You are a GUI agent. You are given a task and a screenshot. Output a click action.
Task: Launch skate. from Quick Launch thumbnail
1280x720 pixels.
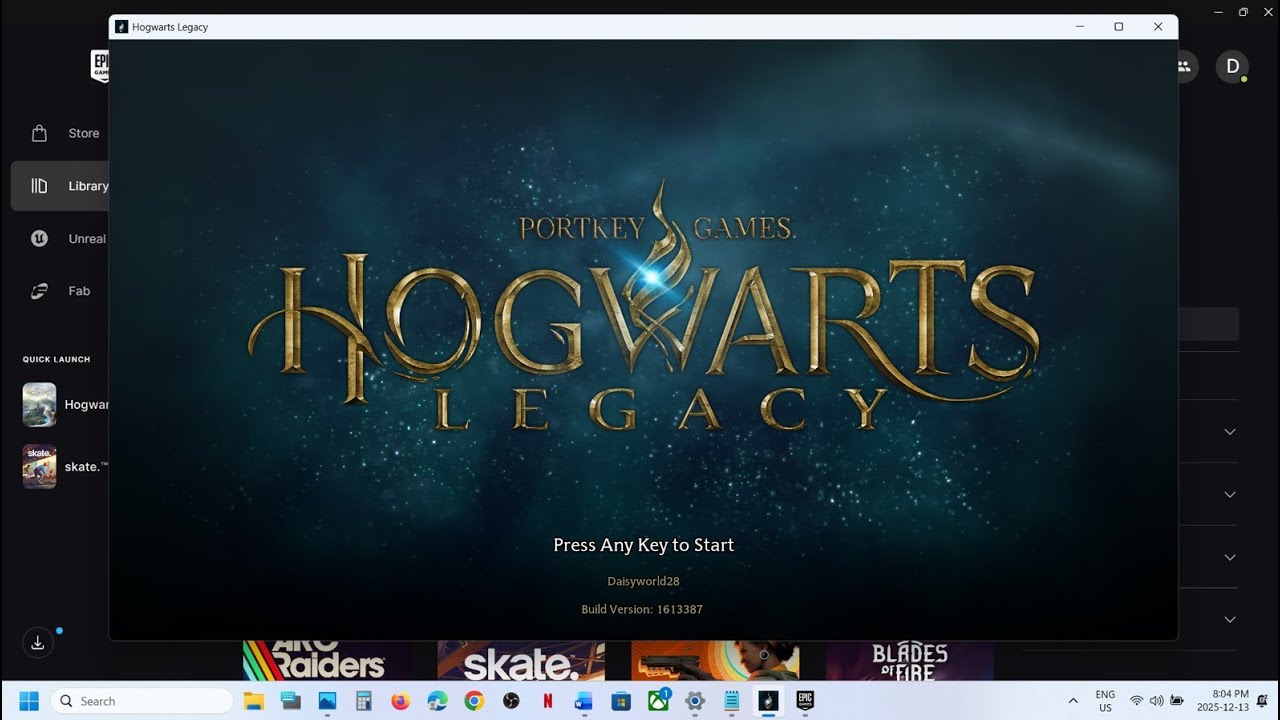point(39,466)
